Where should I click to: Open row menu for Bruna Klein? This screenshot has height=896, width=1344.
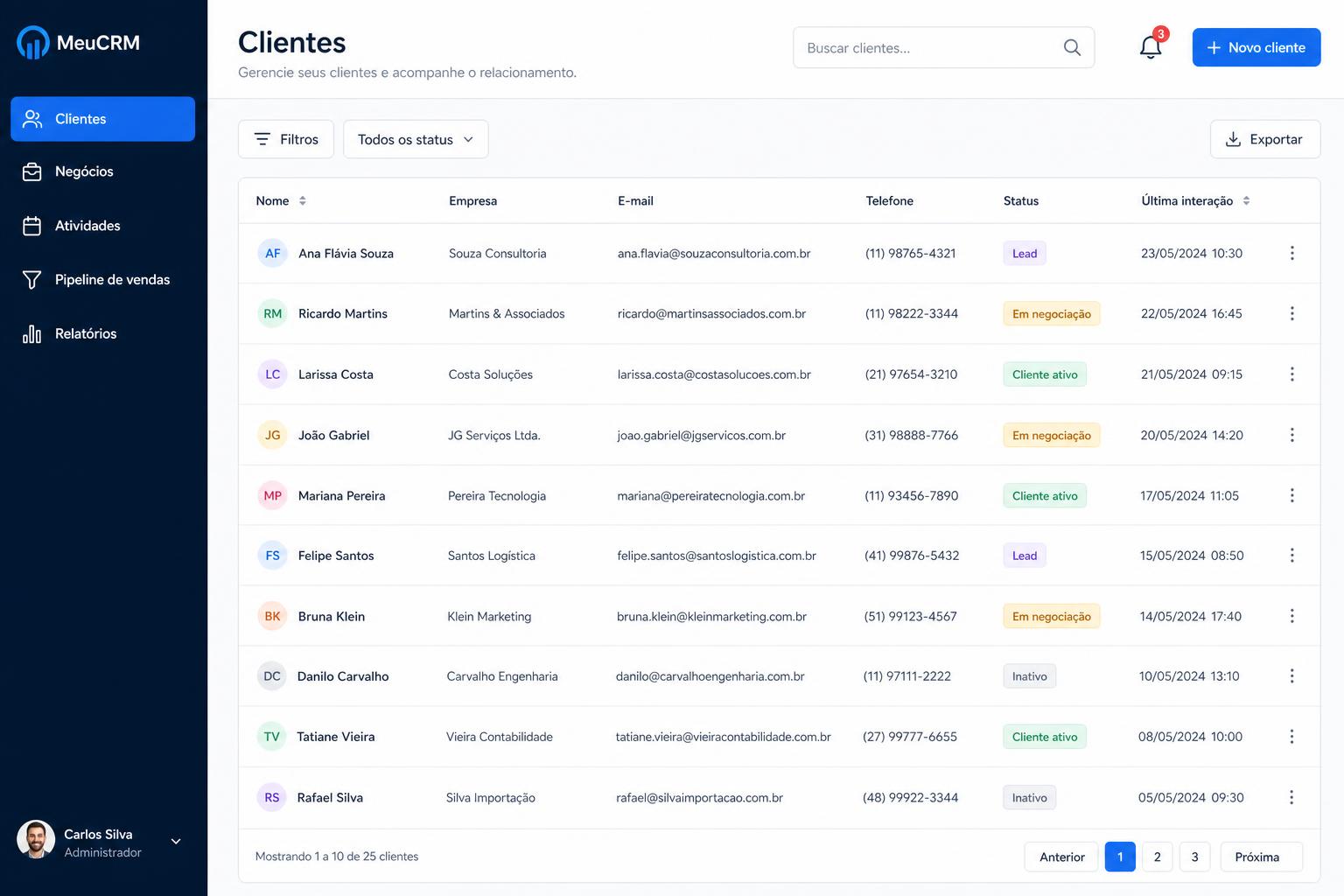(x=1291, y=616)
